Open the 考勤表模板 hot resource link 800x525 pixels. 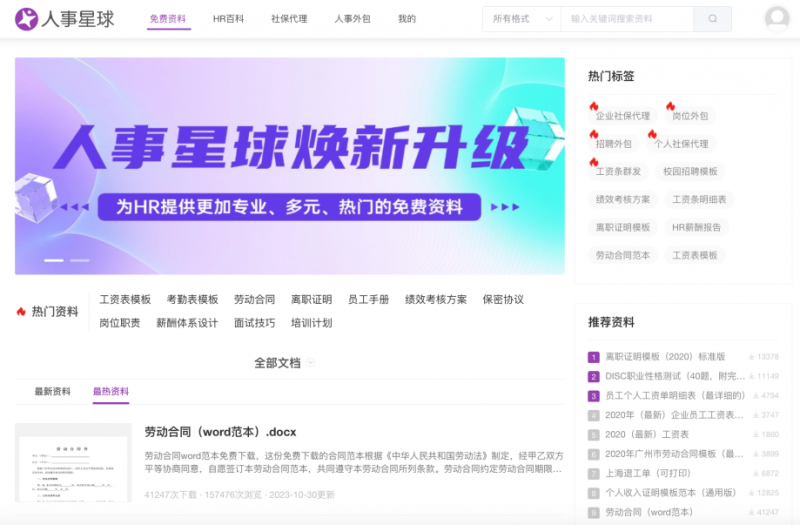tap(192, 299)
